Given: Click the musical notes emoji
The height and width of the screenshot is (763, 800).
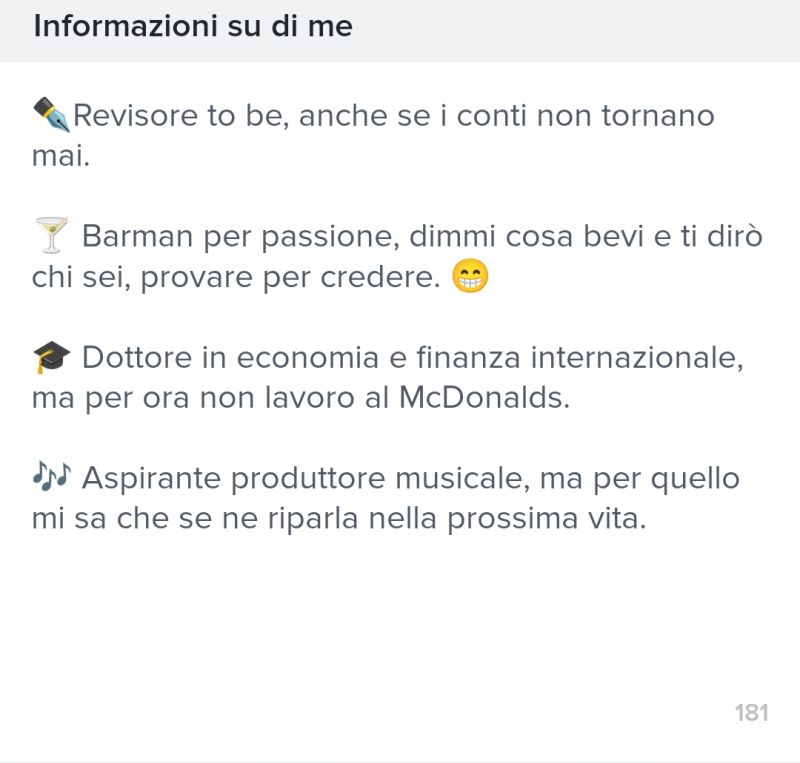Looking at the screenshot, I should [51, 478].
